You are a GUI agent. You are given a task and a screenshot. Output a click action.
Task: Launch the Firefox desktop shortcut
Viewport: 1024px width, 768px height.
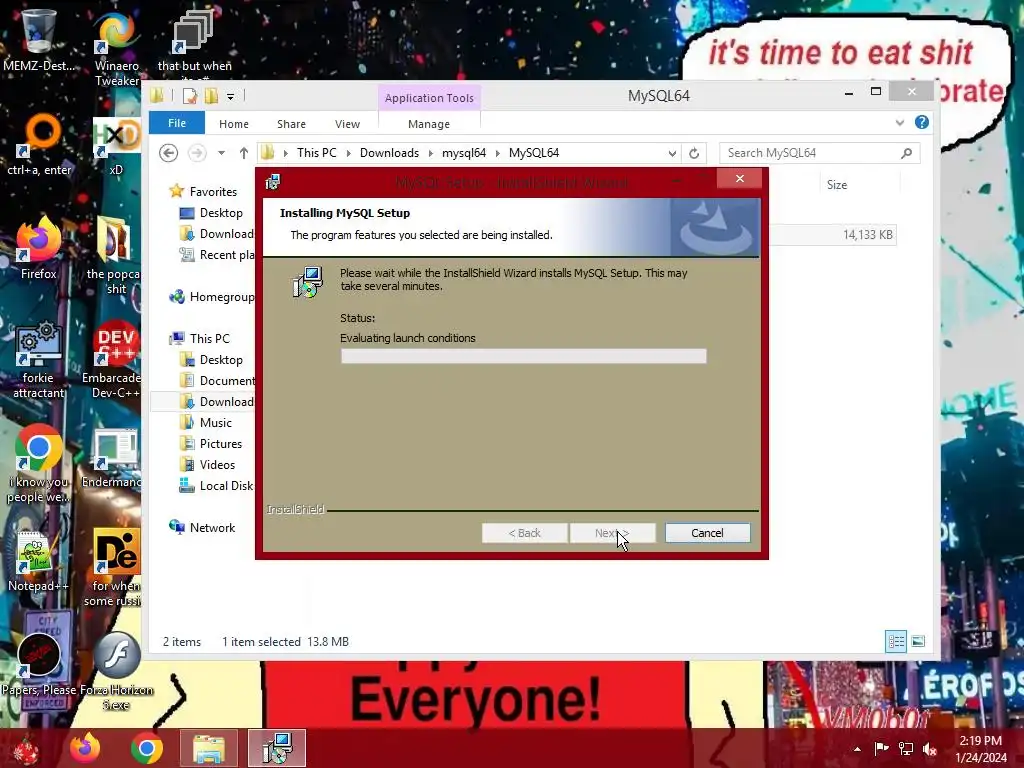coord(39,248)
